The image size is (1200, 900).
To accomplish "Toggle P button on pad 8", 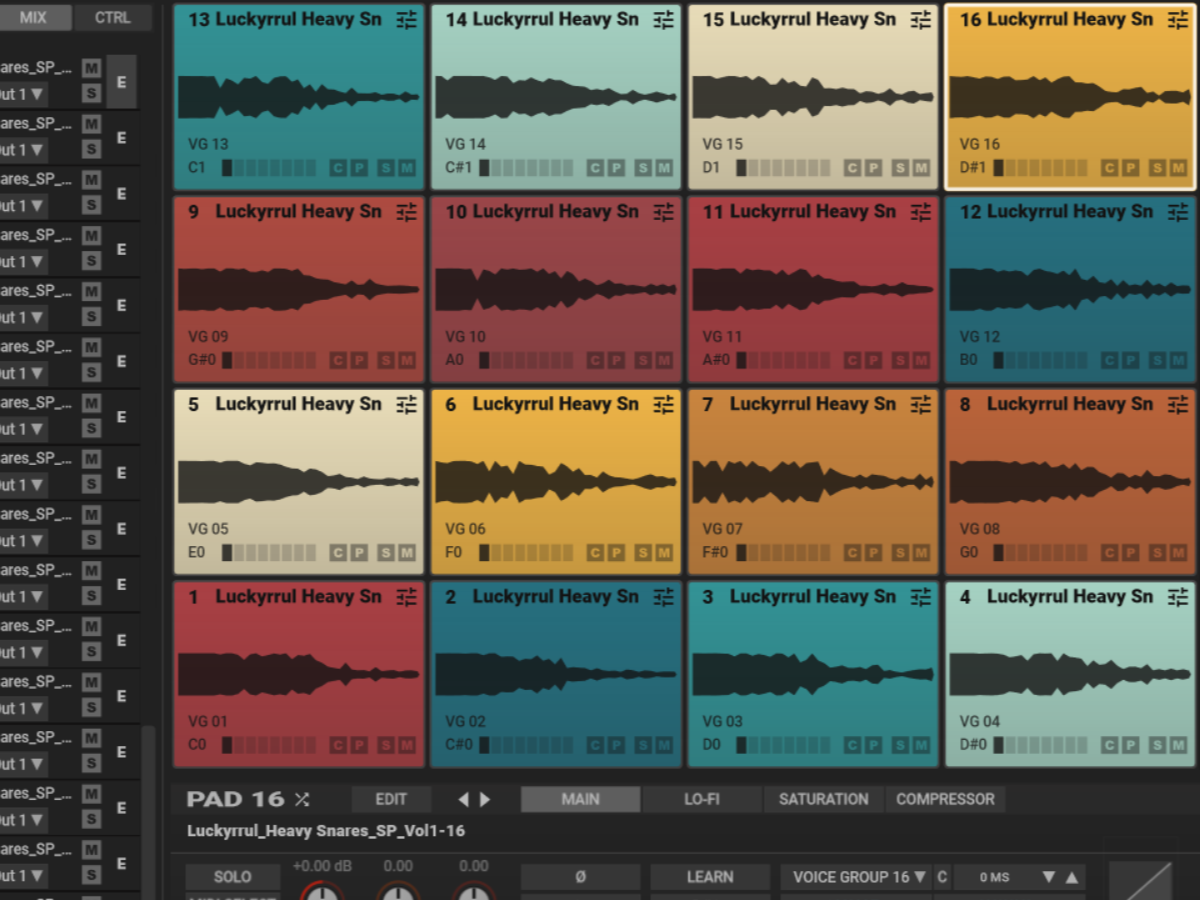I will tap(1130, 553).
